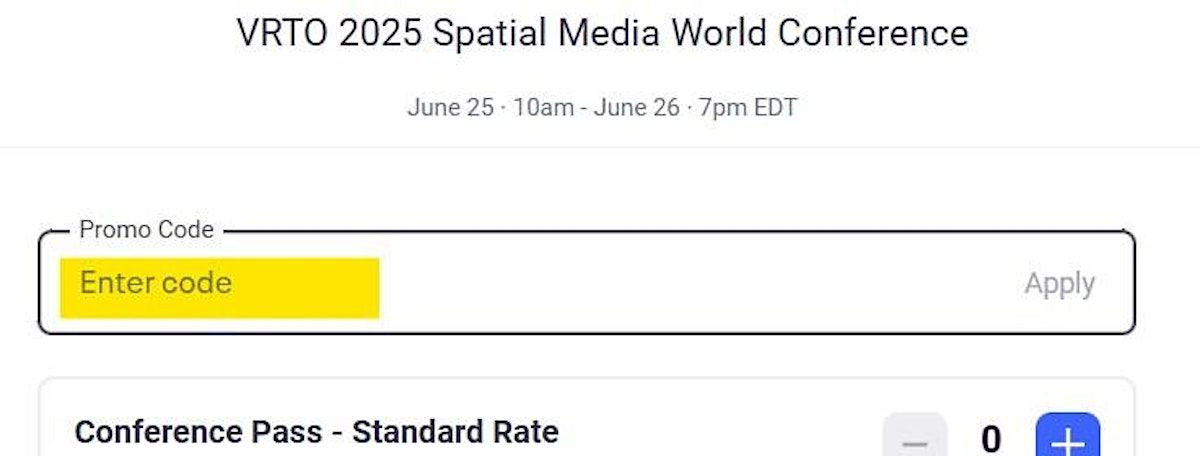The image size is (1200, 456).
Task: Focus the highlighted promo code input
Action: click(x=220, y=287)
